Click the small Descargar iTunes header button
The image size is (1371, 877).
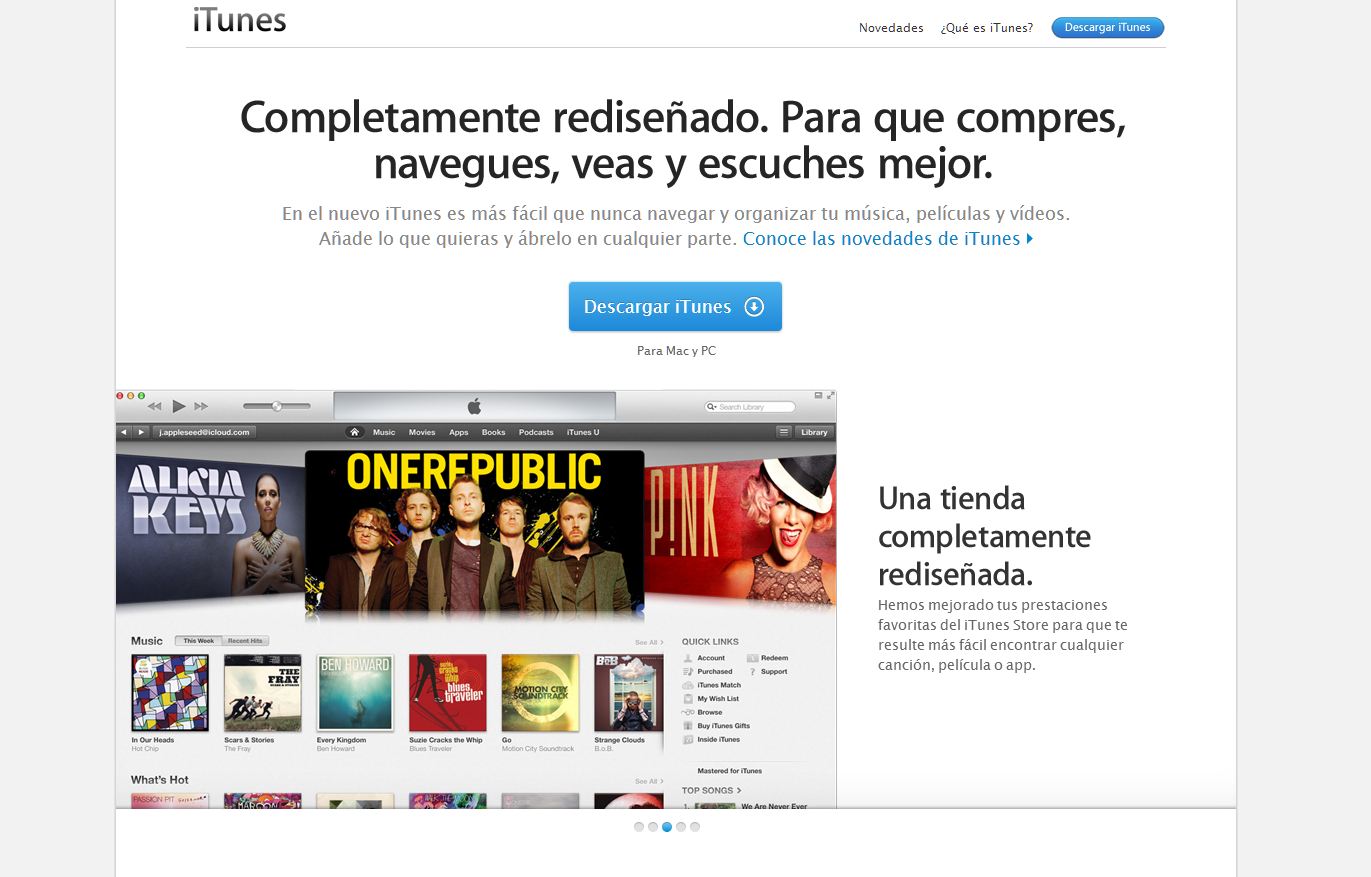pos(1107,28)
